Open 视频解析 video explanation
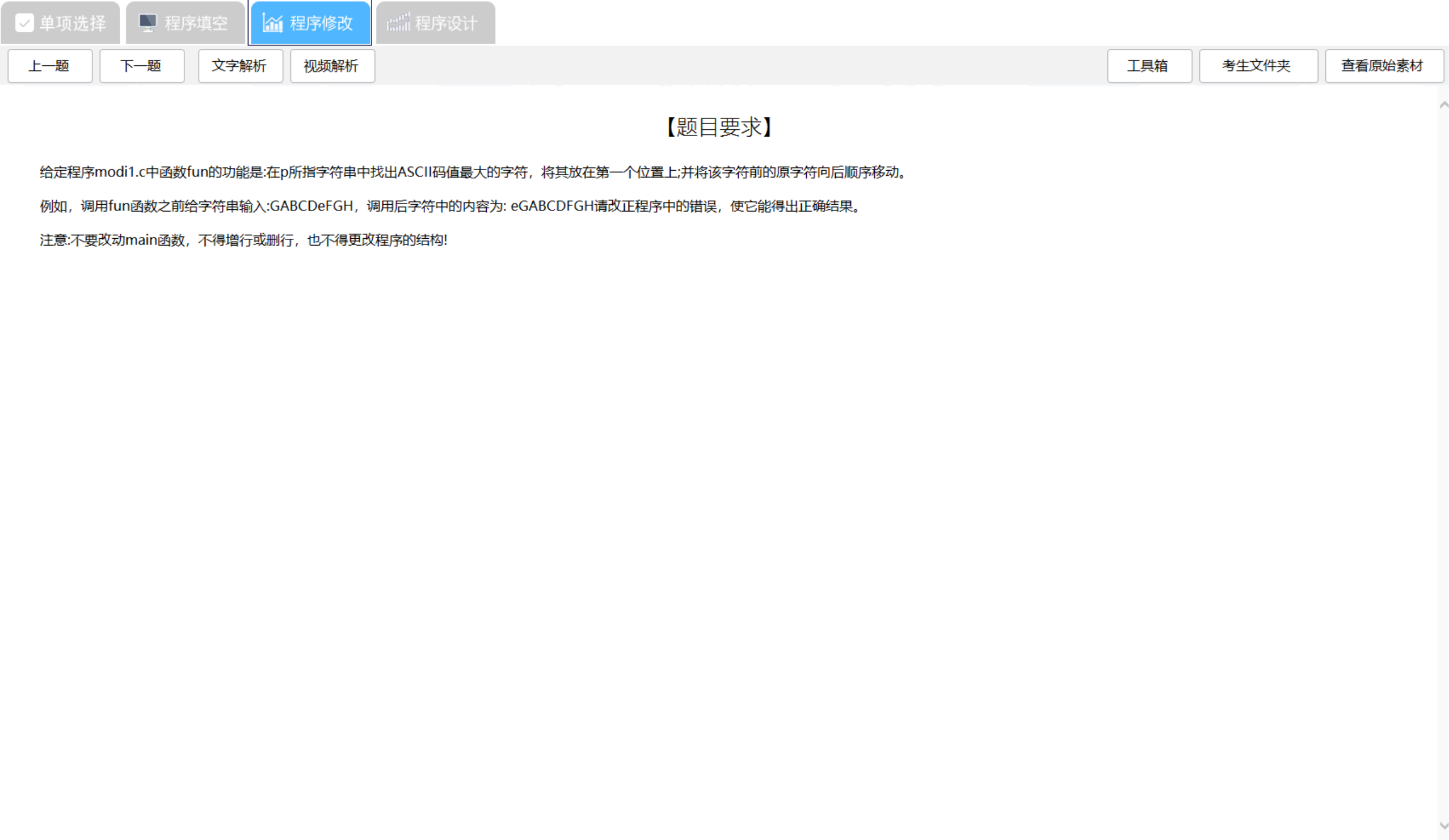Image resolution: width=1449 pixels, height=840 pixels. click(332, 66)
